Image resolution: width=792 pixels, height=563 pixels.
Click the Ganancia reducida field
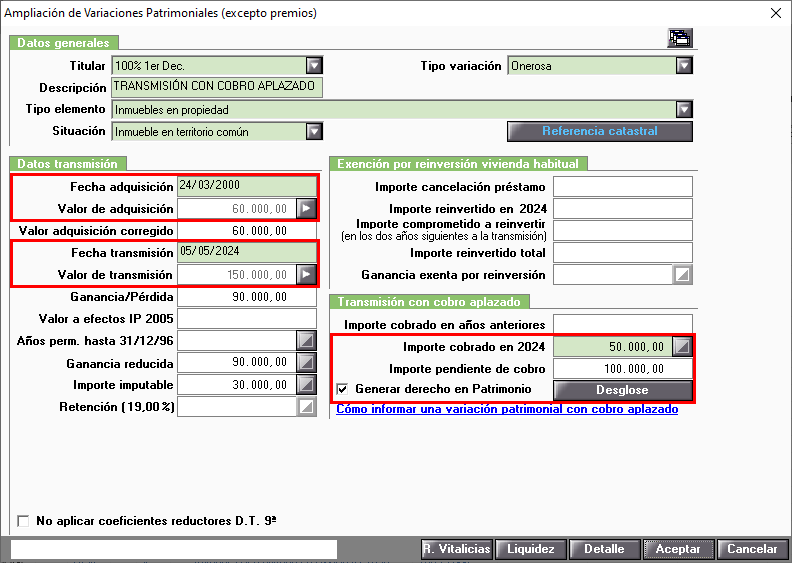236,363
